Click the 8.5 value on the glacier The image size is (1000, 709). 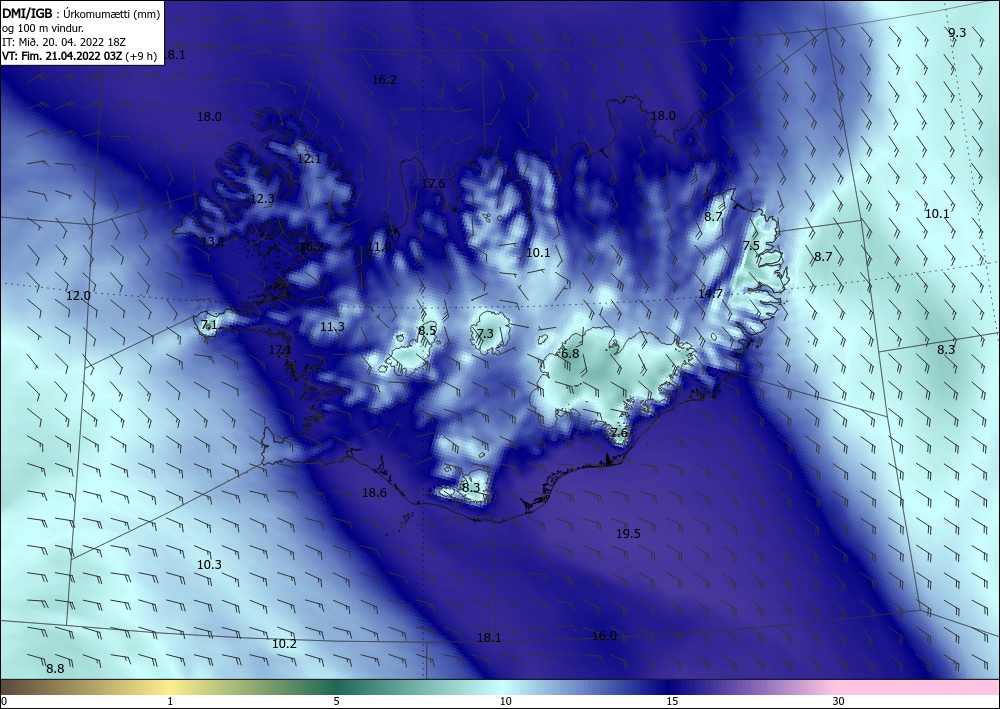(x=427, y=330)
